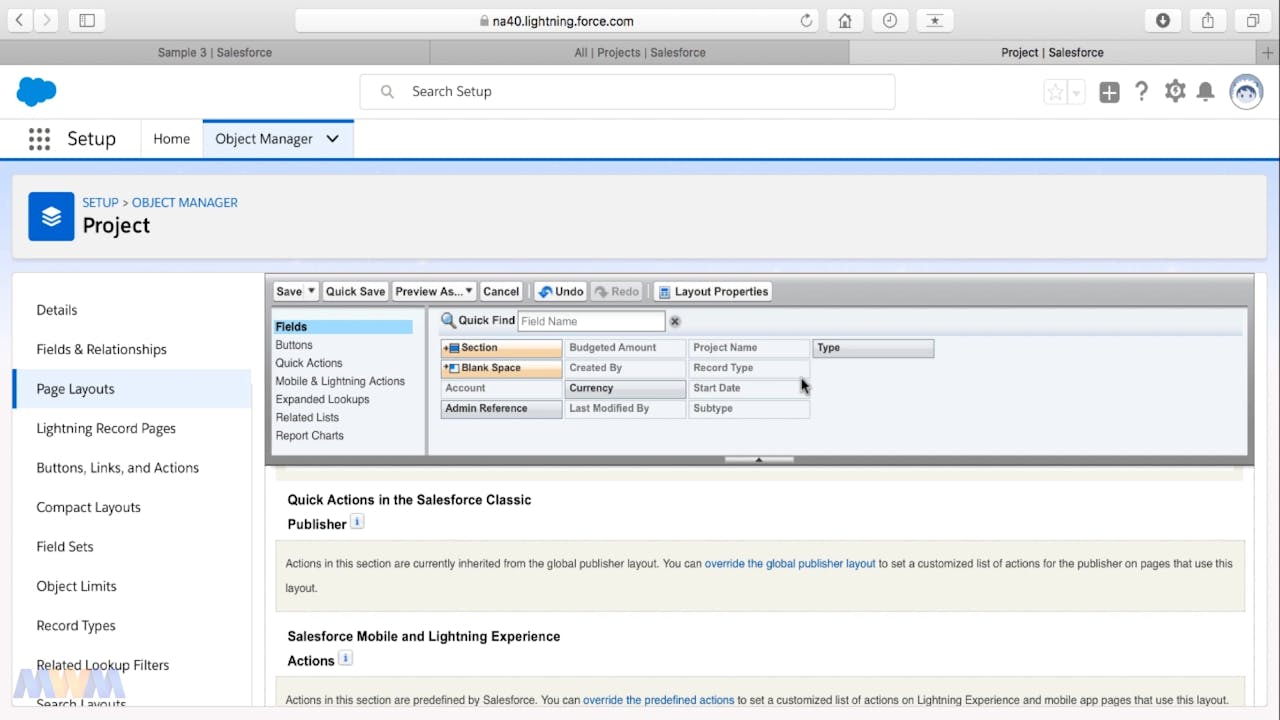Click the global actions plus icon
Screen dimensions: 1280x720
coord(1109,93)
